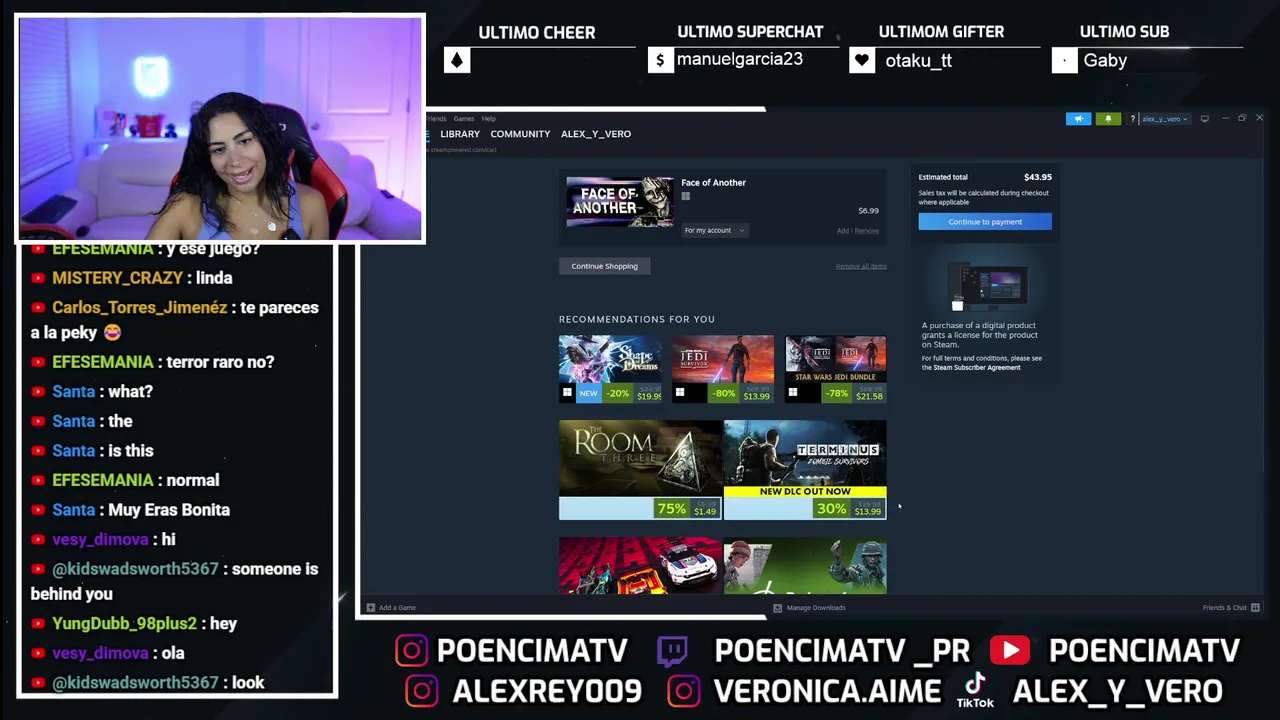Click the Twitch icon beside POENCIMATV_PR
This screenshot has width=1280, height=720.
pos(672,651)
